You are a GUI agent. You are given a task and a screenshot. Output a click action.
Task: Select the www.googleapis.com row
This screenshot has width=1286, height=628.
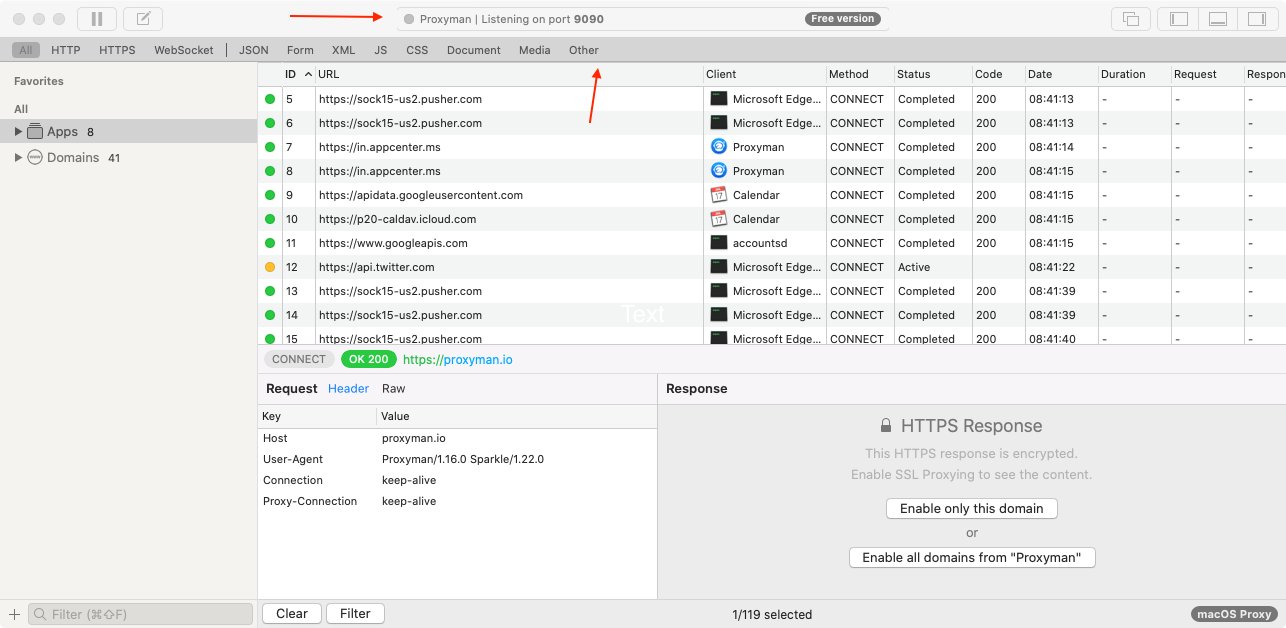point(772,243)
